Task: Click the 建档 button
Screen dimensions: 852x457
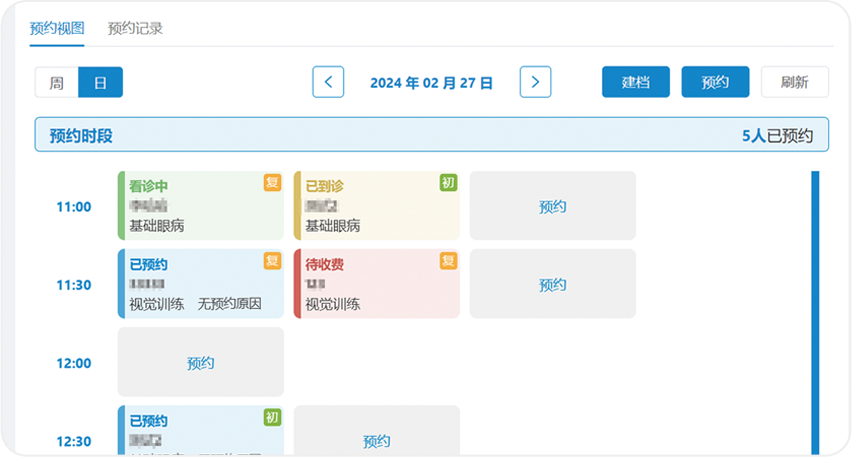Action: (636, 82)
